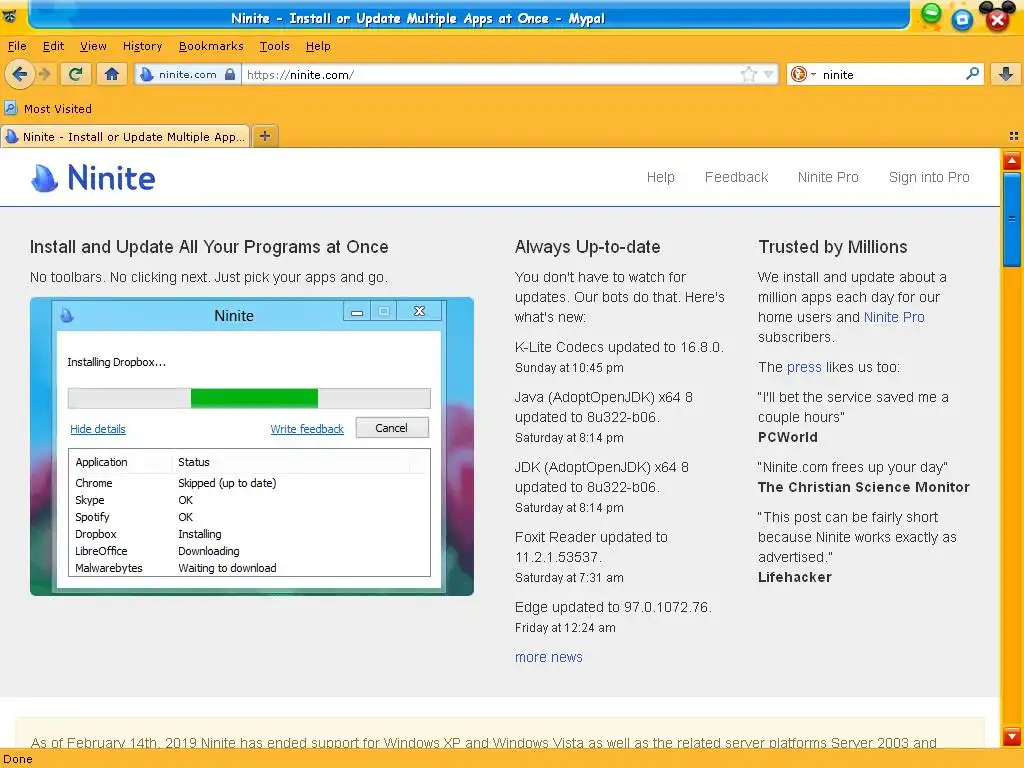The height and width of the screenshot is (768, 1024).
Task: Click the 'Trusted by Millions' heading
Action: (833, 247)
